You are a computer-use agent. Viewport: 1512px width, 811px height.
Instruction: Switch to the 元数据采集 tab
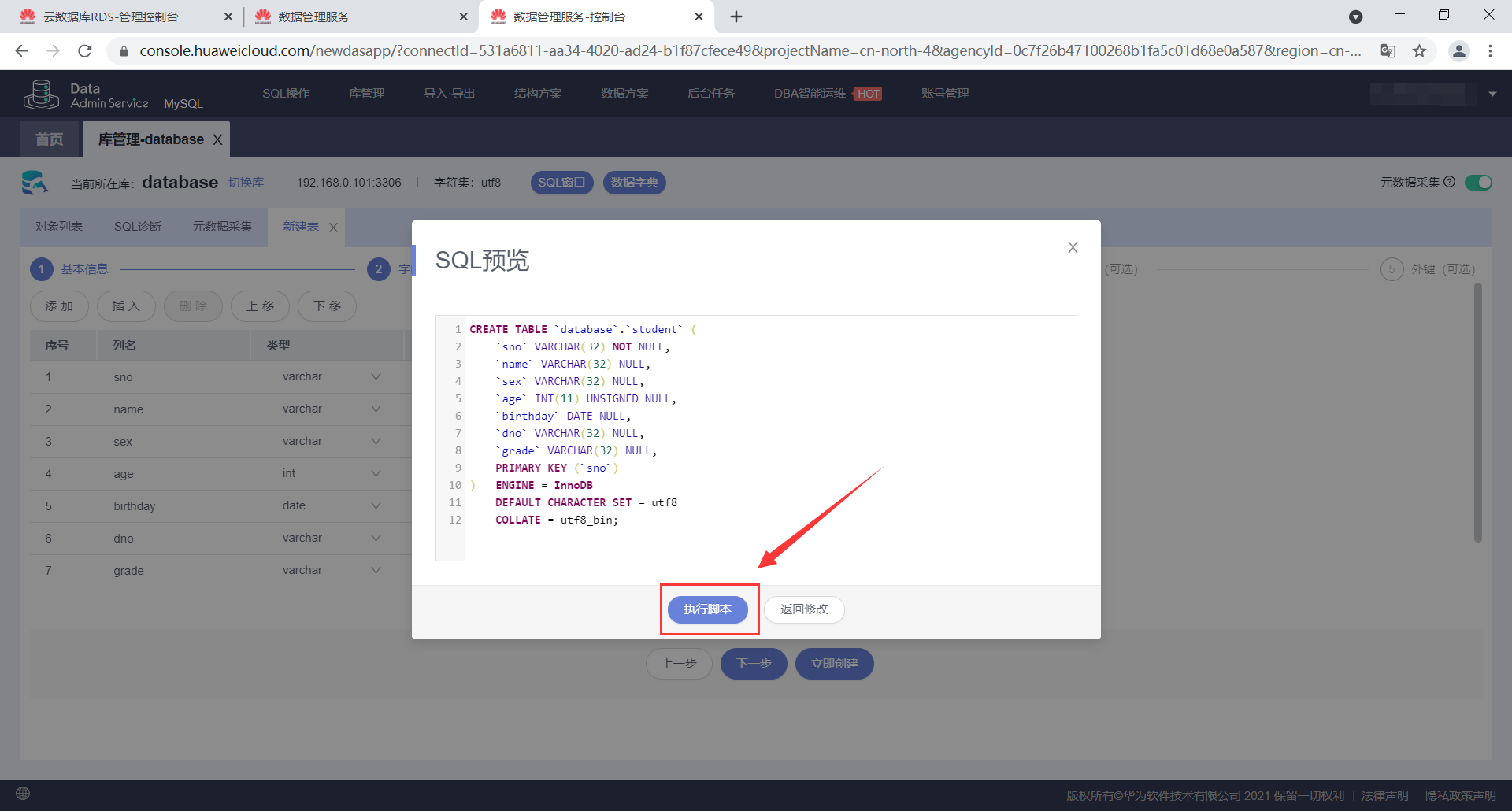[x=222, y=227]
